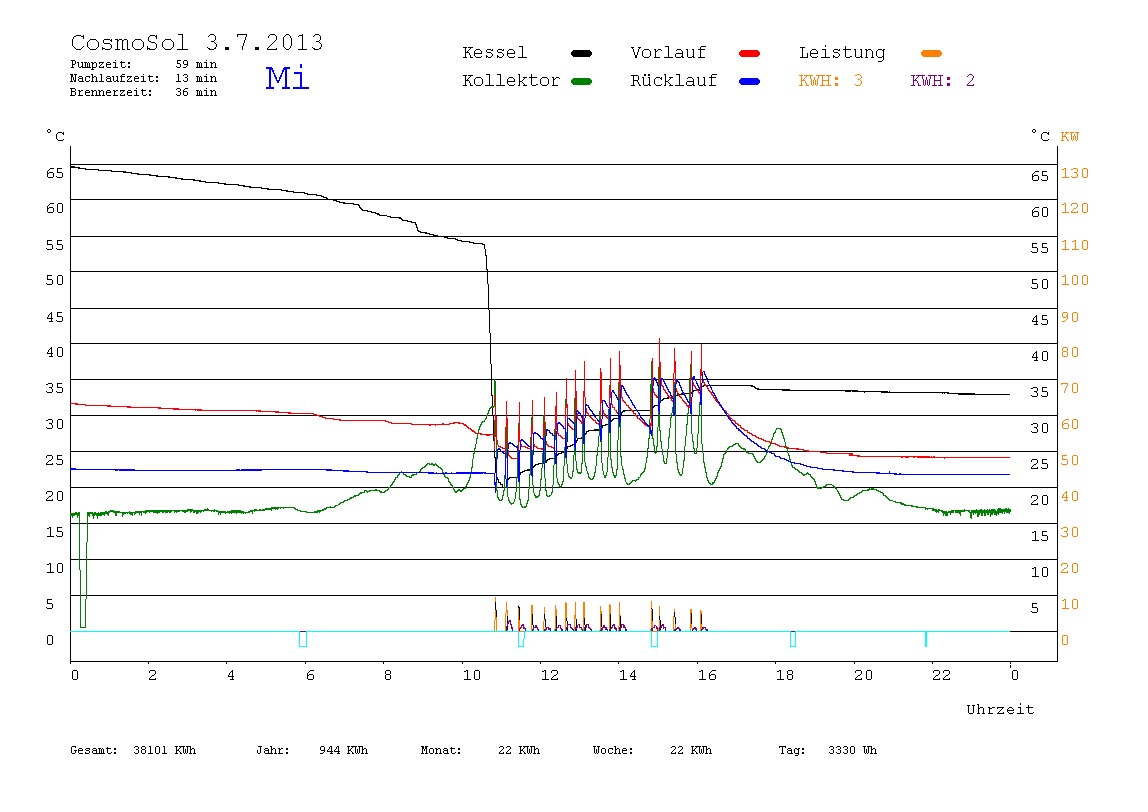1148x812 pixels.
Task: Click the red Vorlauf legend swatch
Action: 750,53
